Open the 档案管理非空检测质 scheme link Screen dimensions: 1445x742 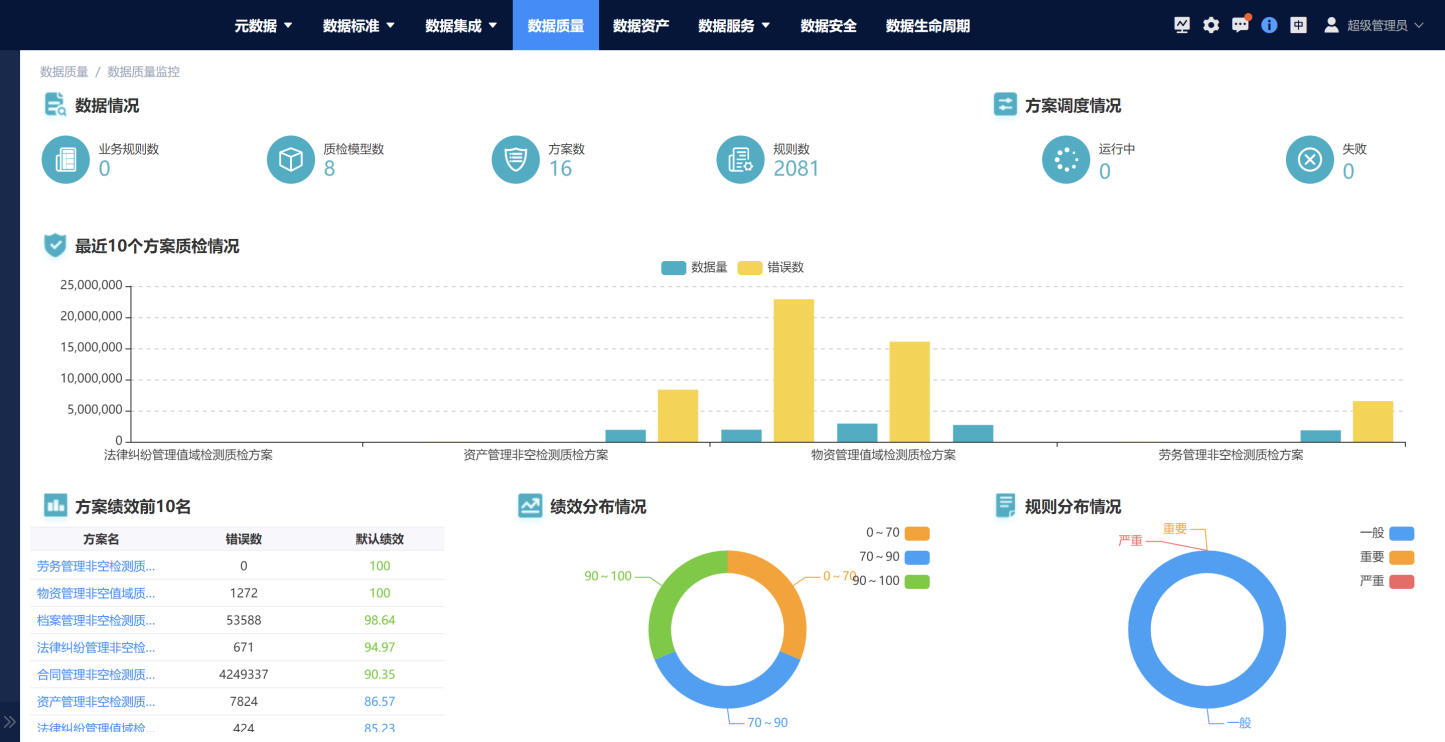point(96,620)
